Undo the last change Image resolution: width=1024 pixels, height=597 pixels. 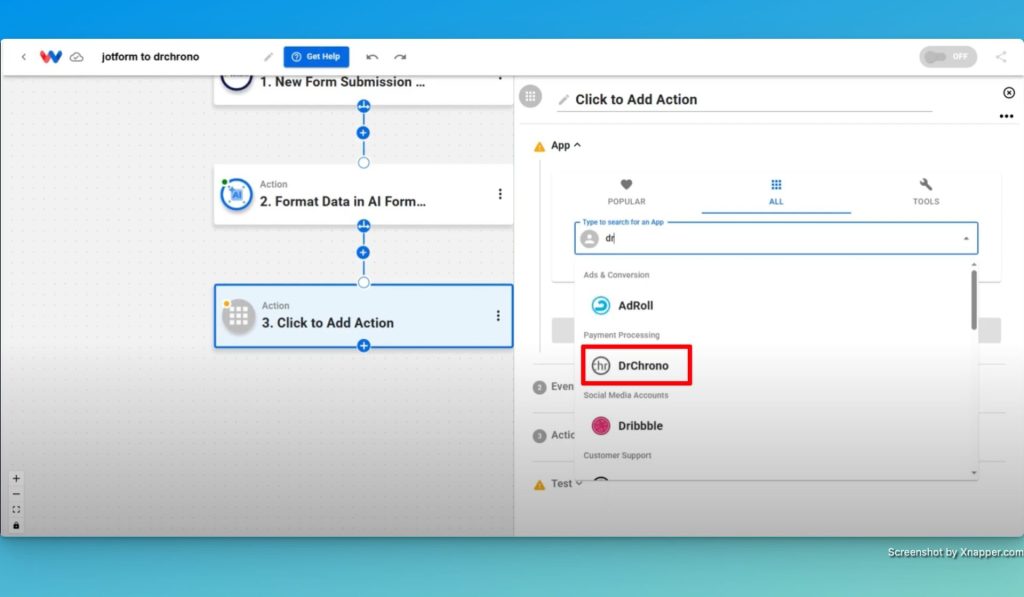point(372,57)
